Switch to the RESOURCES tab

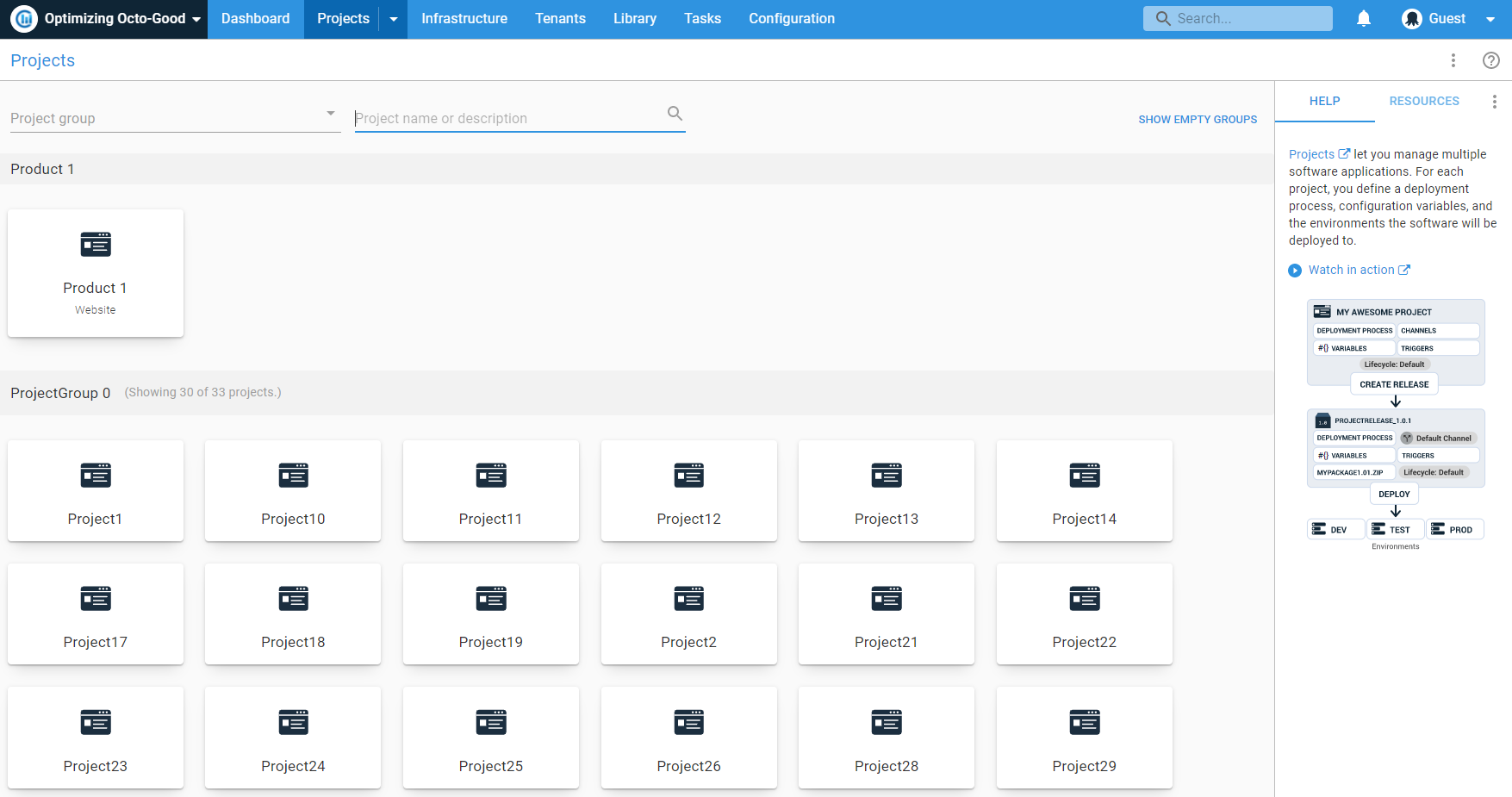1423,101
